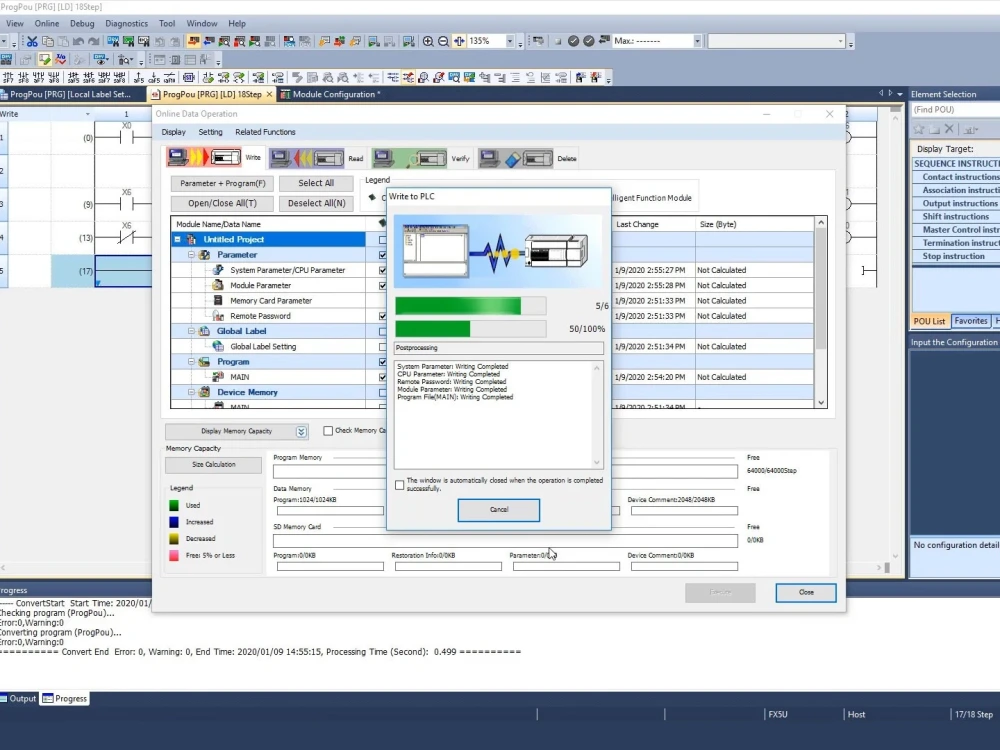
Task: Click the Deselect All(N) button
Action: (x=316, y=203)
